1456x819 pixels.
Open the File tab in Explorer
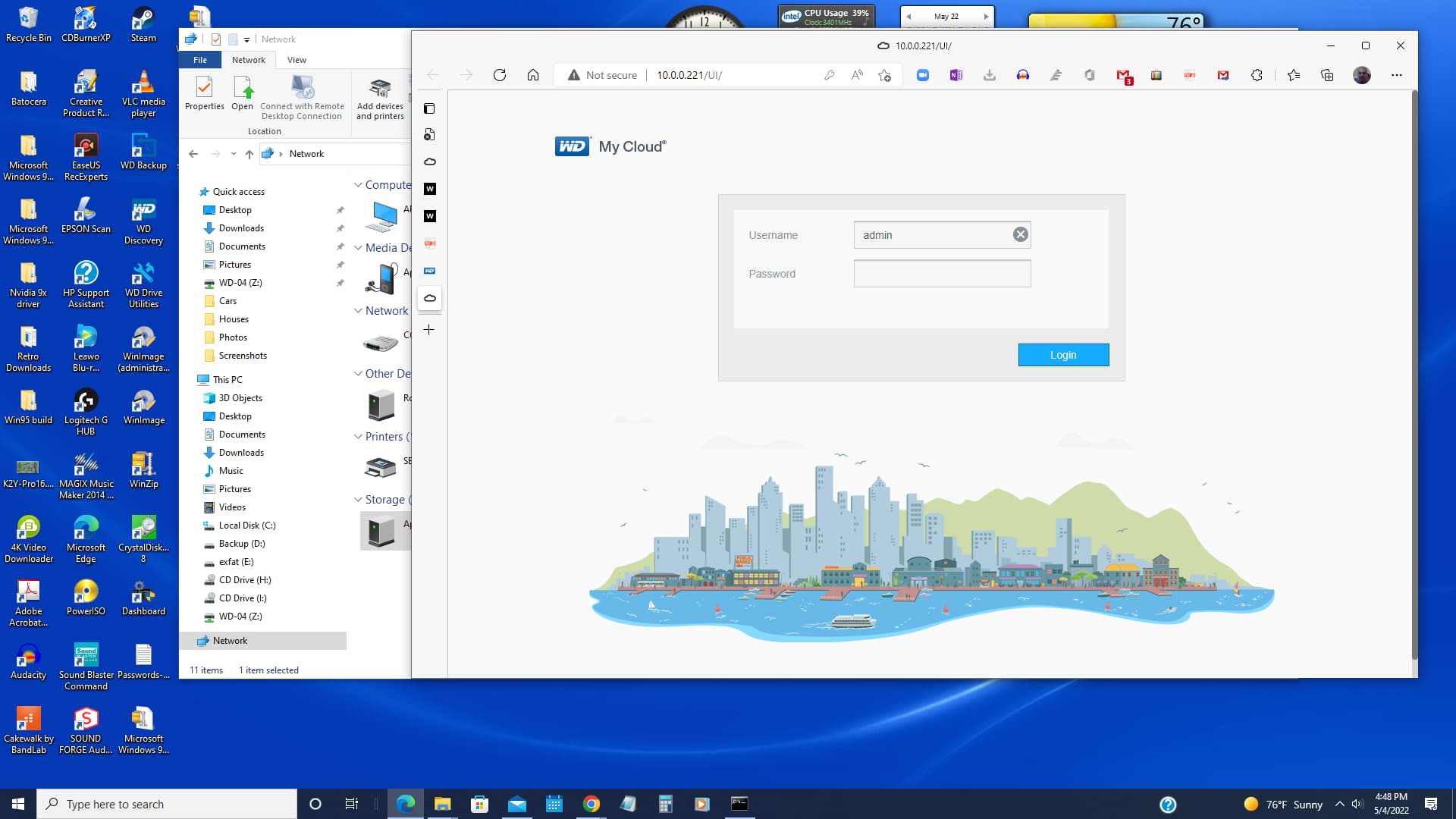pyautogui.click(x=200, y=60)
